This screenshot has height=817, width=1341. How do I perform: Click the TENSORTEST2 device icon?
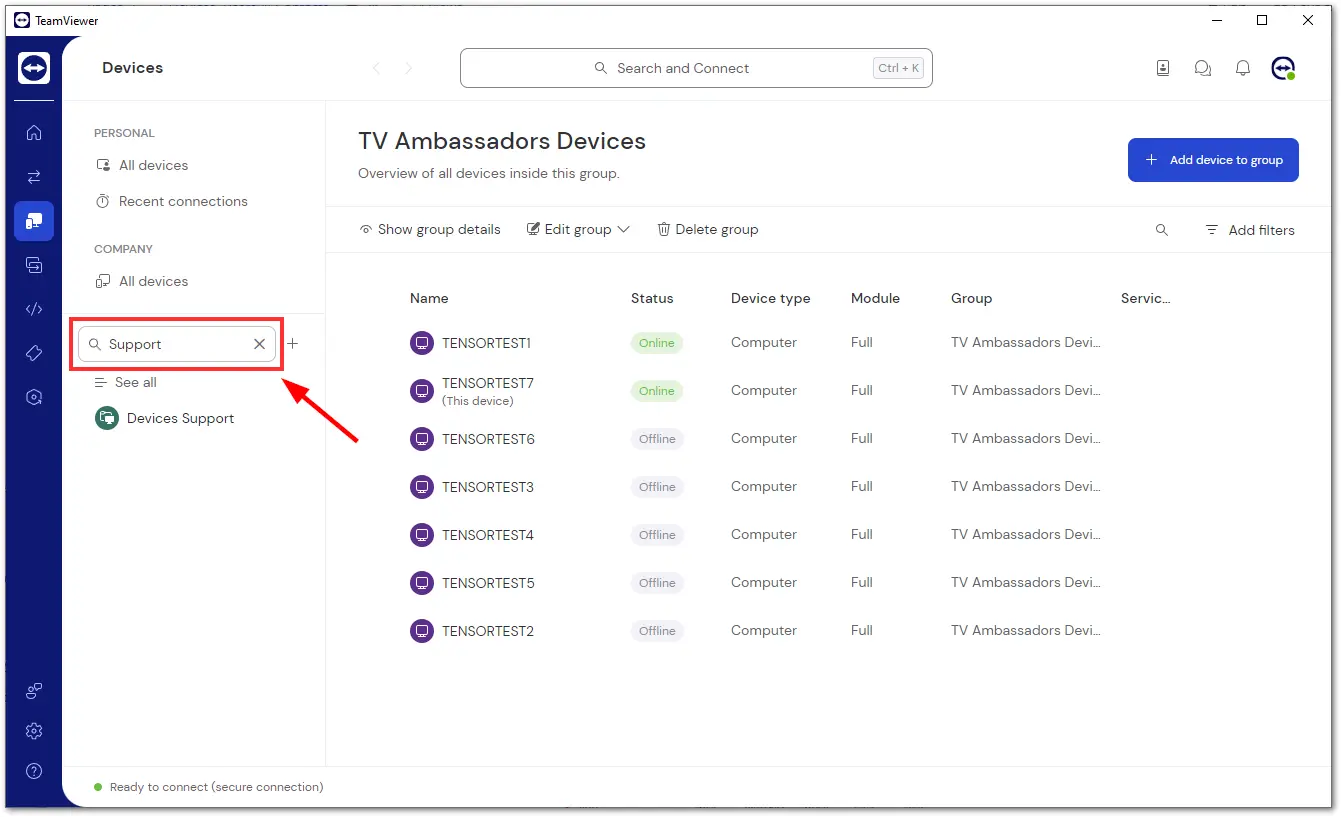pos(422,631)
